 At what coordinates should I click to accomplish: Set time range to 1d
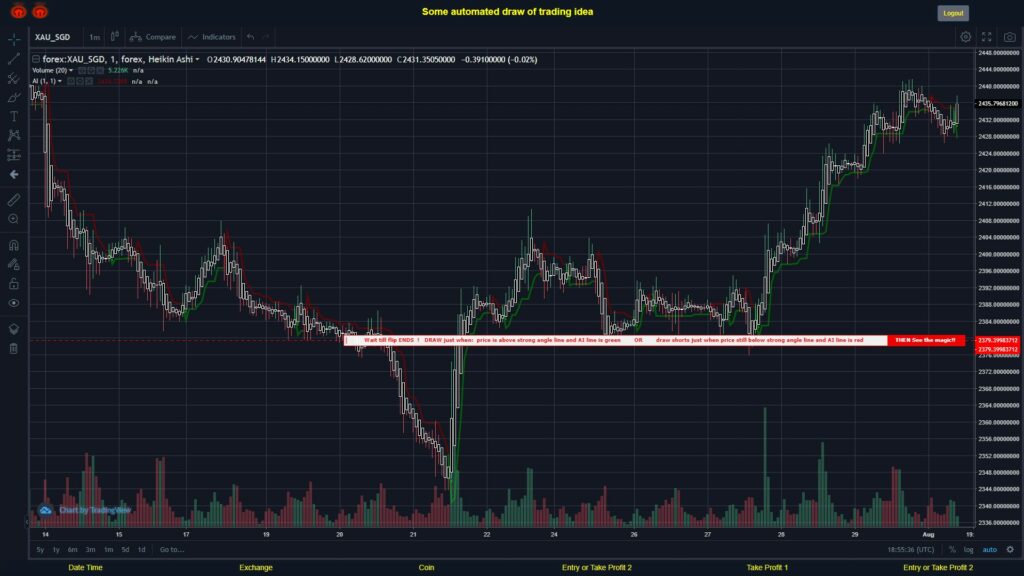click(x=142, y=550)
